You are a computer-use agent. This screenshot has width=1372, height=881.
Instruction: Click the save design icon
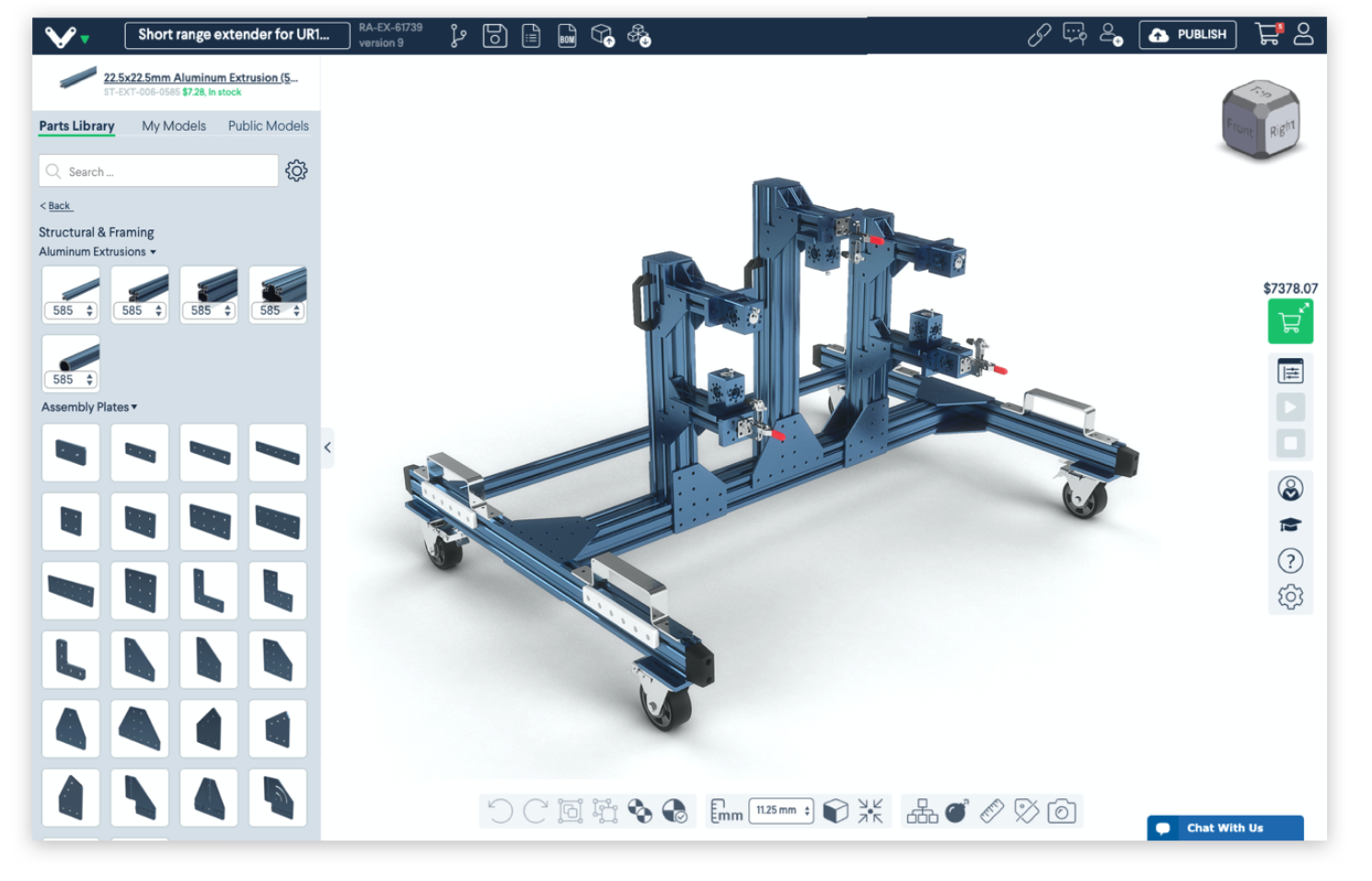tap(494, 36)
